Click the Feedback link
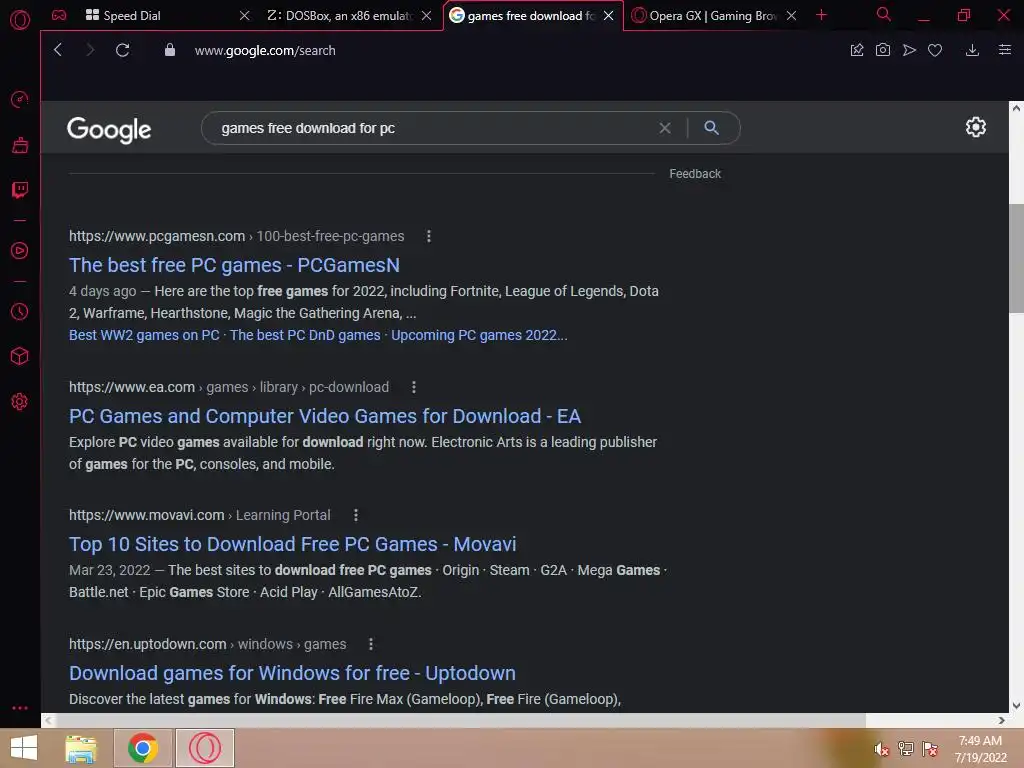Viewport: 1024px width, 768px height. (695, 174)
